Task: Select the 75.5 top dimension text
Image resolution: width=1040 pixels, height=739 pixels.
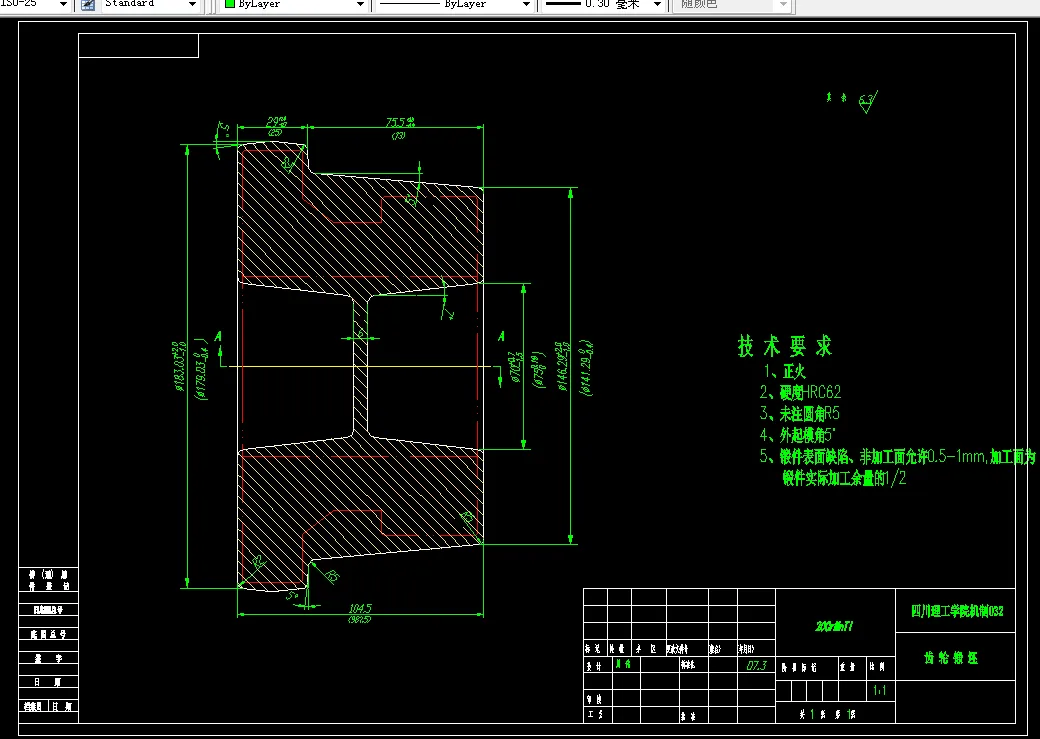Action: [400, 122]
